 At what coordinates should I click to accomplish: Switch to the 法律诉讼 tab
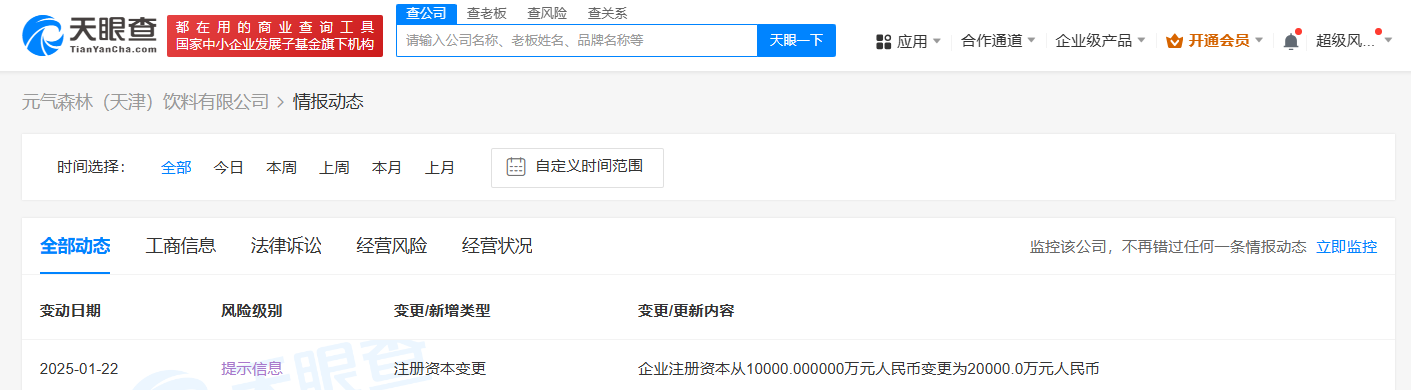coord(286,246)
